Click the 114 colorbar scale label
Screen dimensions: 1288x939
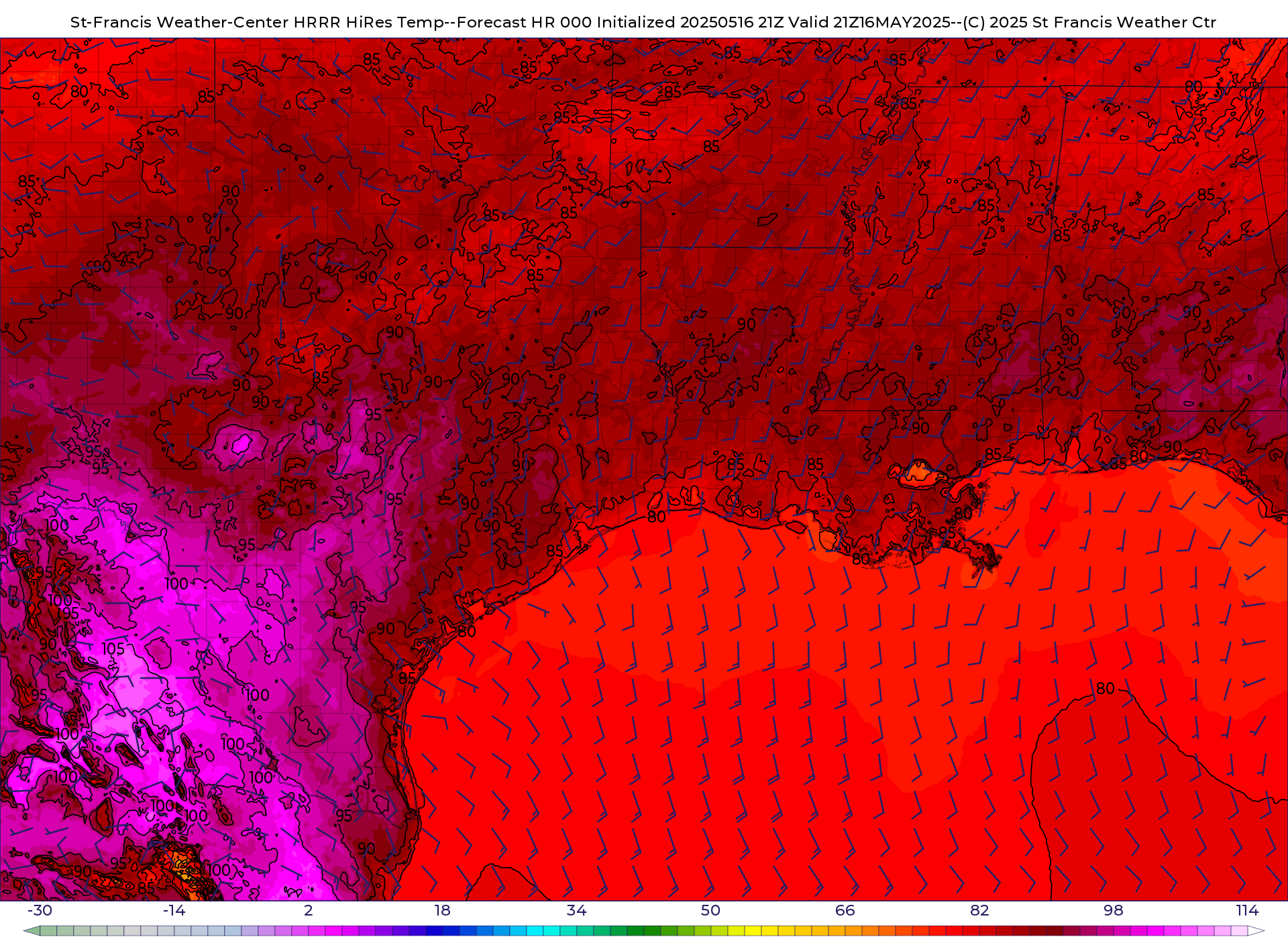pos(1248,910)
